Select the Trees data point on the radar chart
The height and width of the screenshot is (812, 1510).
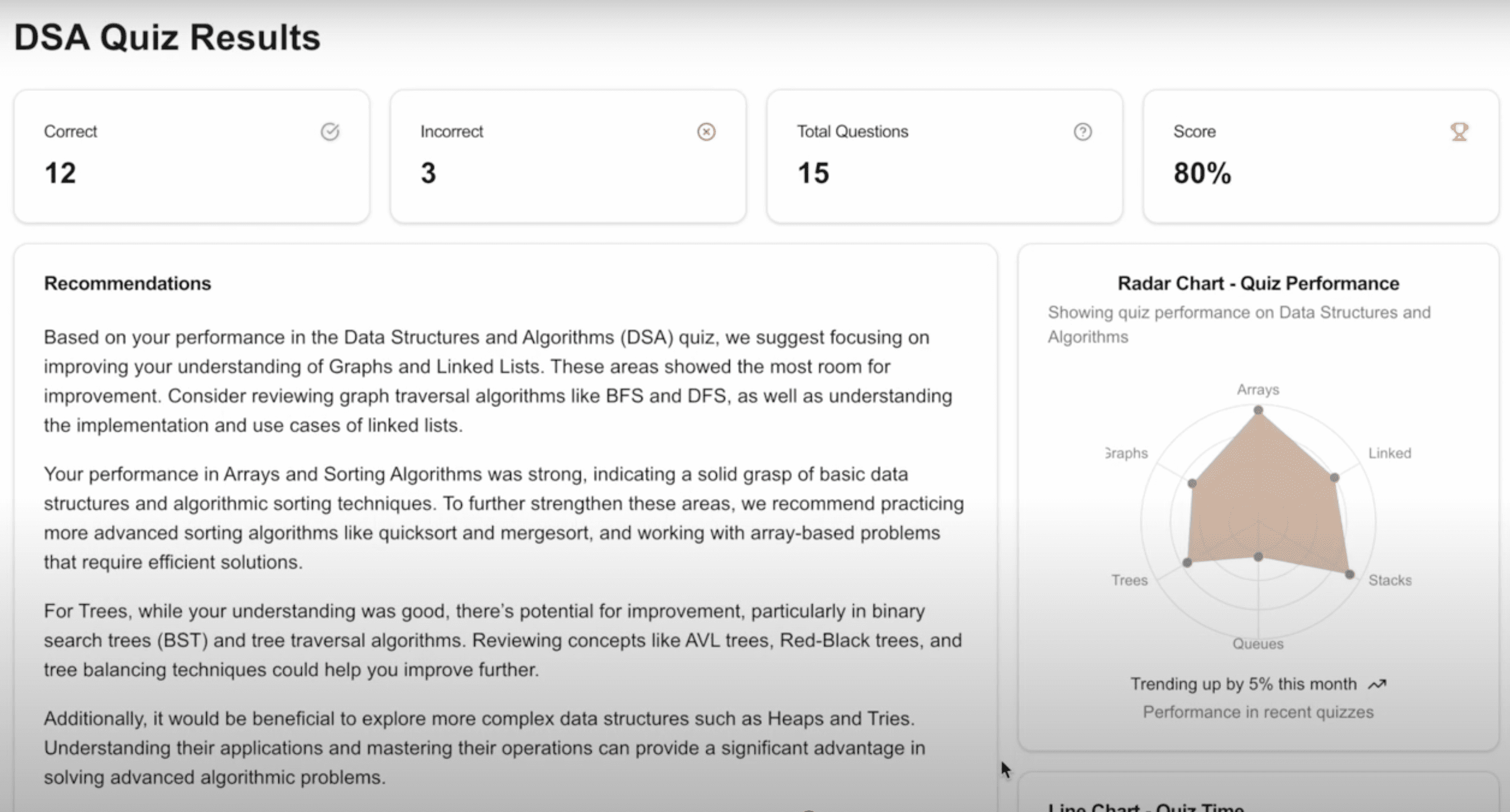(1187, 563)
